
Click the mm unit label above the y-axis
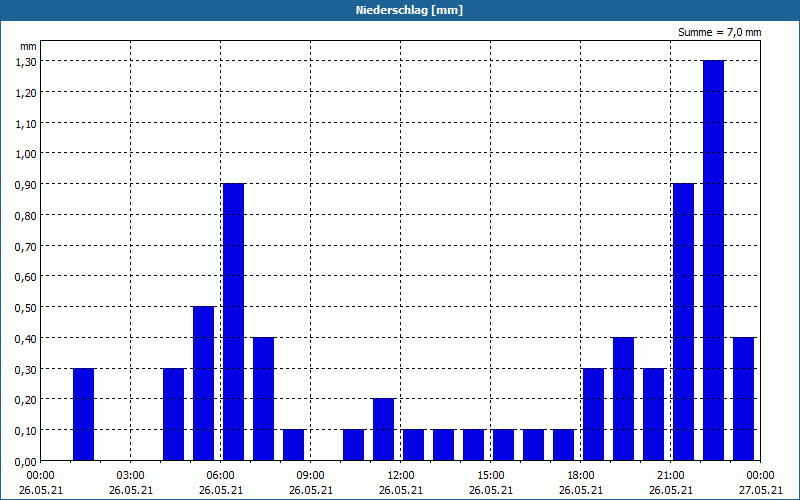point(29,46)
